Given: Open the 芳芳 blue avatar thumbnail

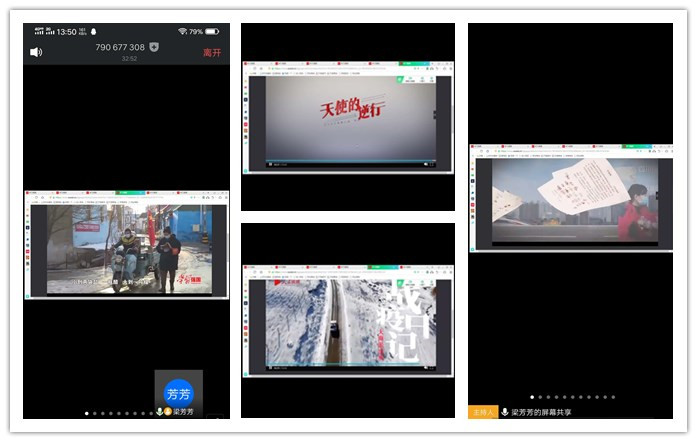Looking at the screenshot, I should (x=178, y=393).
